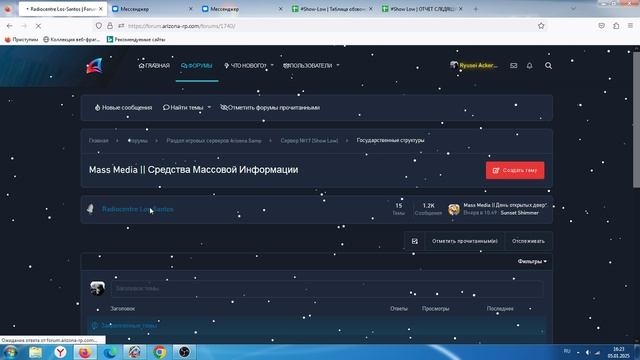Bookmark this page with the star icon
This screenshot has width=640, height=360.
[541, 26]
